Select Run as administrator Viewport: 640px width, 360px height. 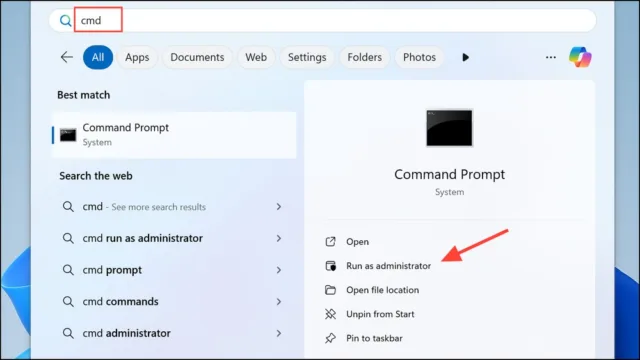point(388,266)
